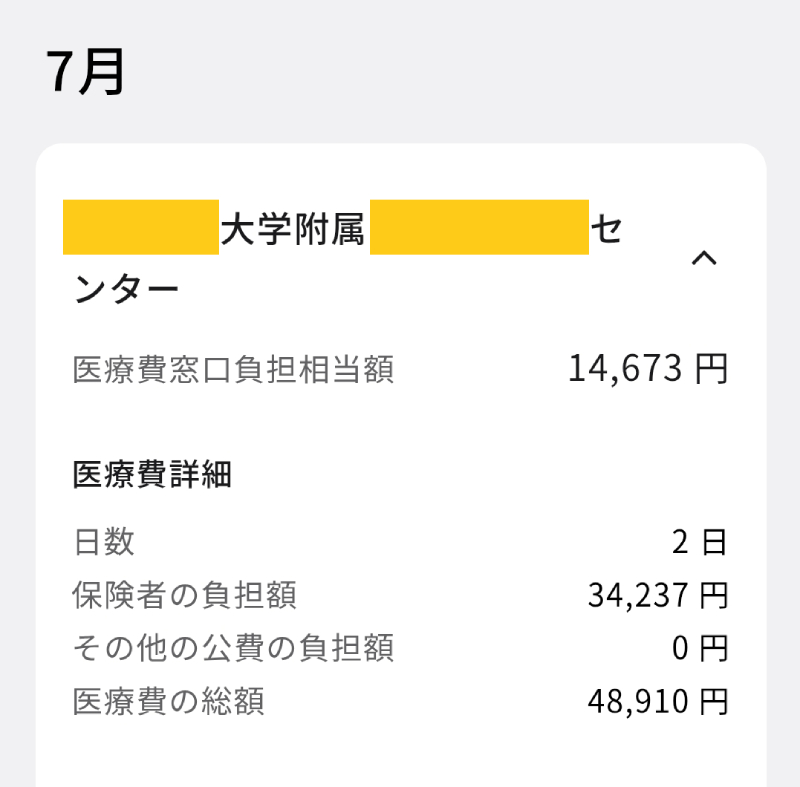Click the 医療費の総額 label
Image resolution: width=800 pixels, height=787 pixels.
tap(169, 701)
